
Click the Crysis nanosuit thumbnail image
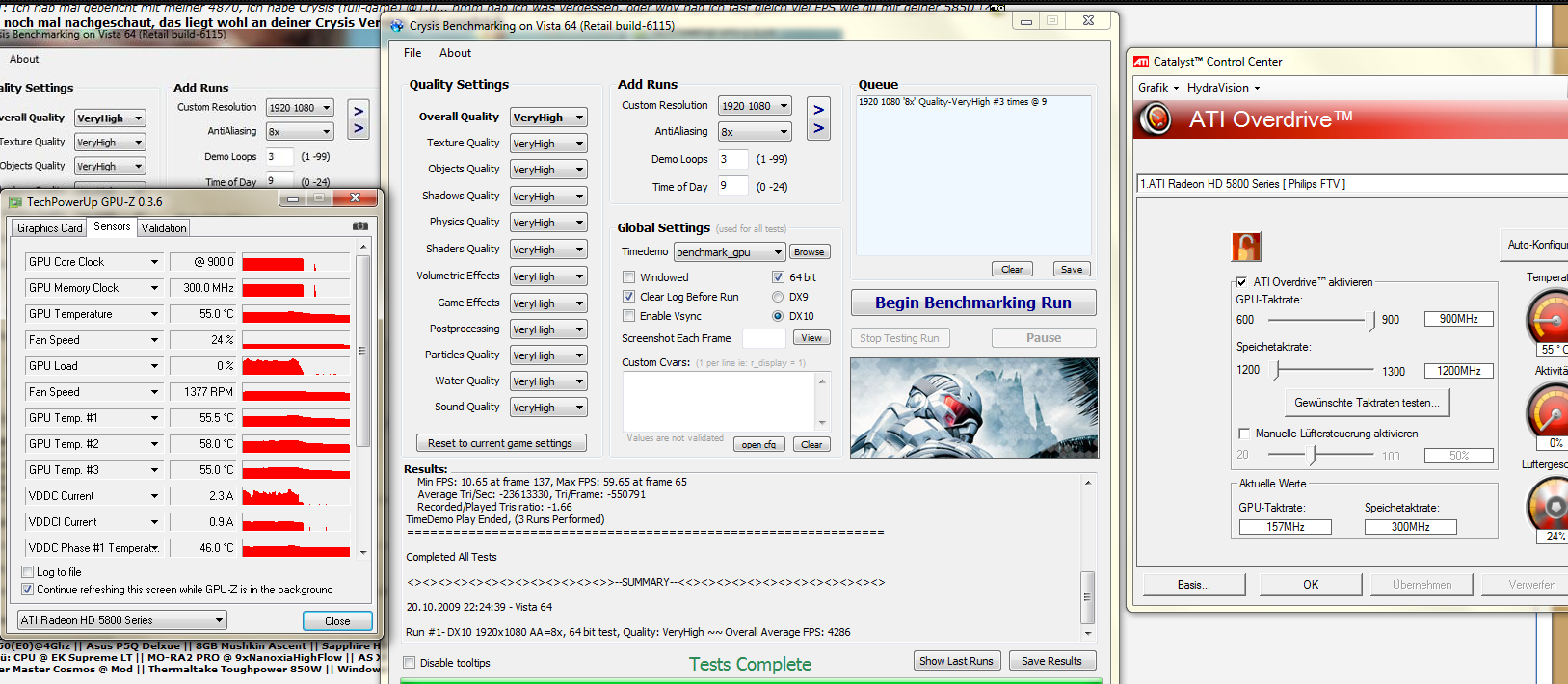tap(974, 408)
